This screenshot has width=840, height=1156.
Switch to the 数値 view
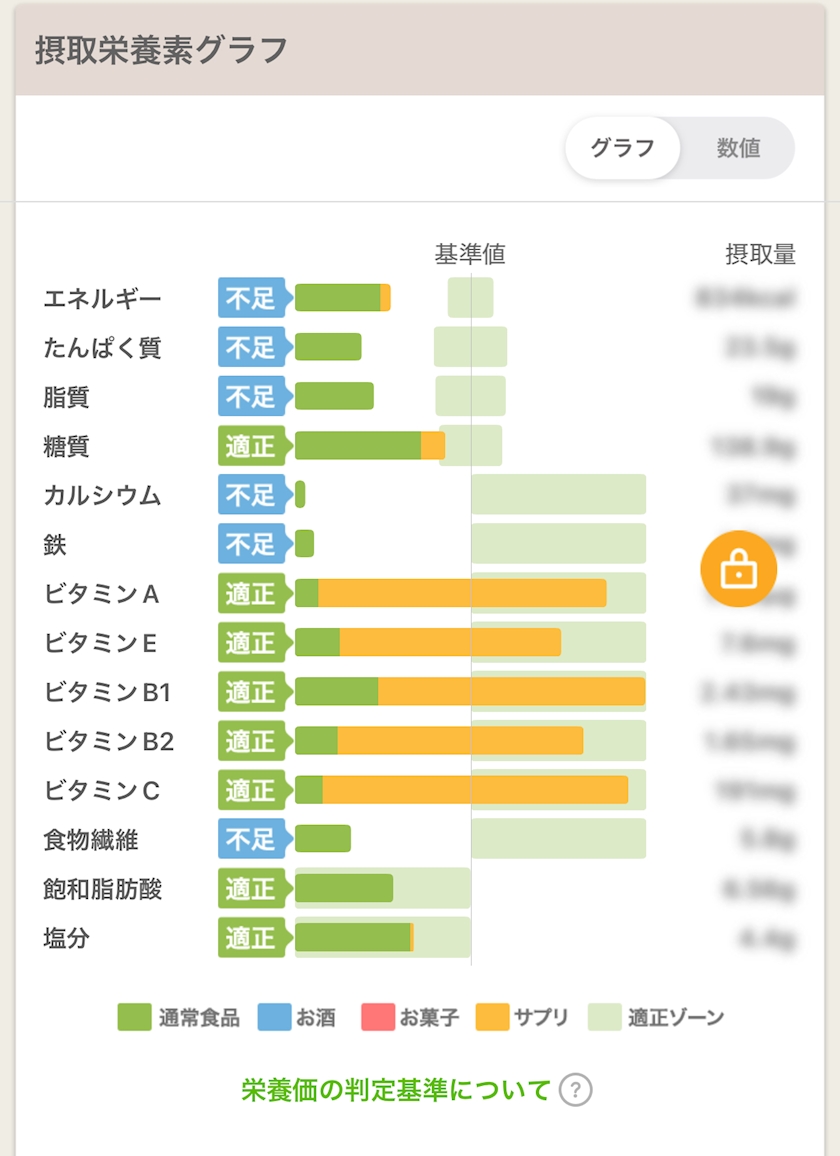pyautogui.click(x=738, y=148)
